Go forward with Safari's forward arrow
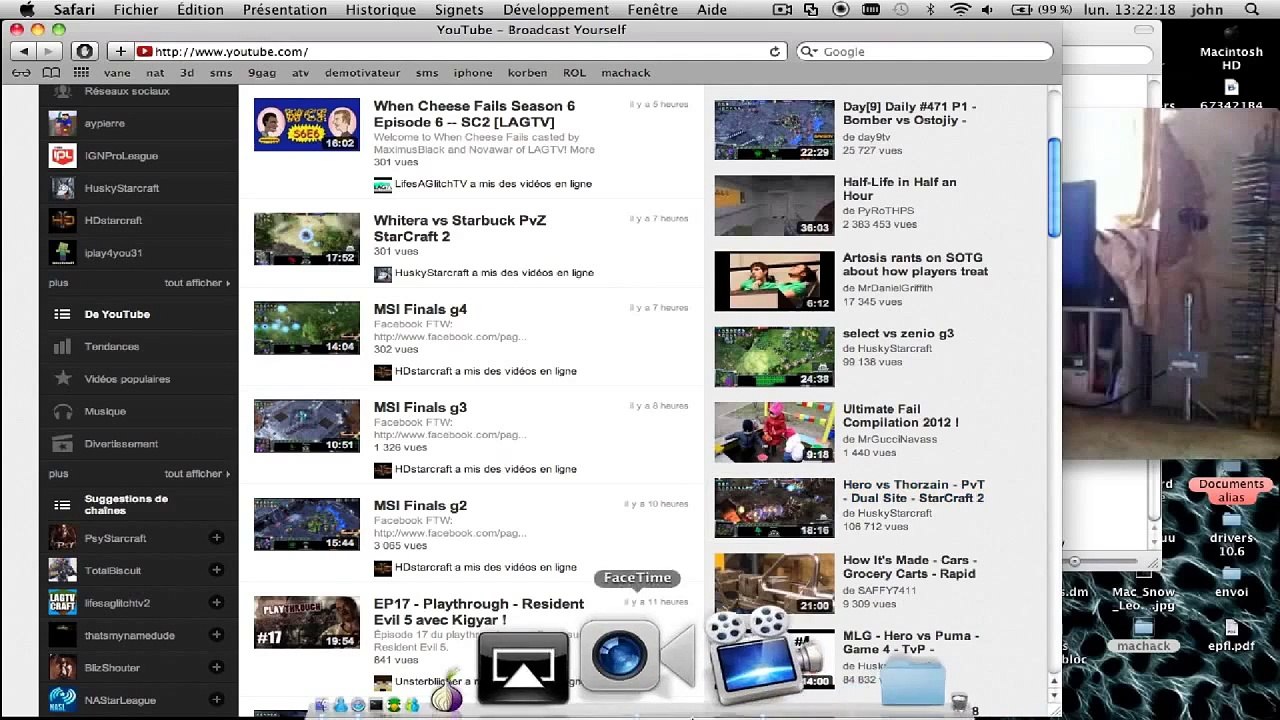 (x=50, y=51)
